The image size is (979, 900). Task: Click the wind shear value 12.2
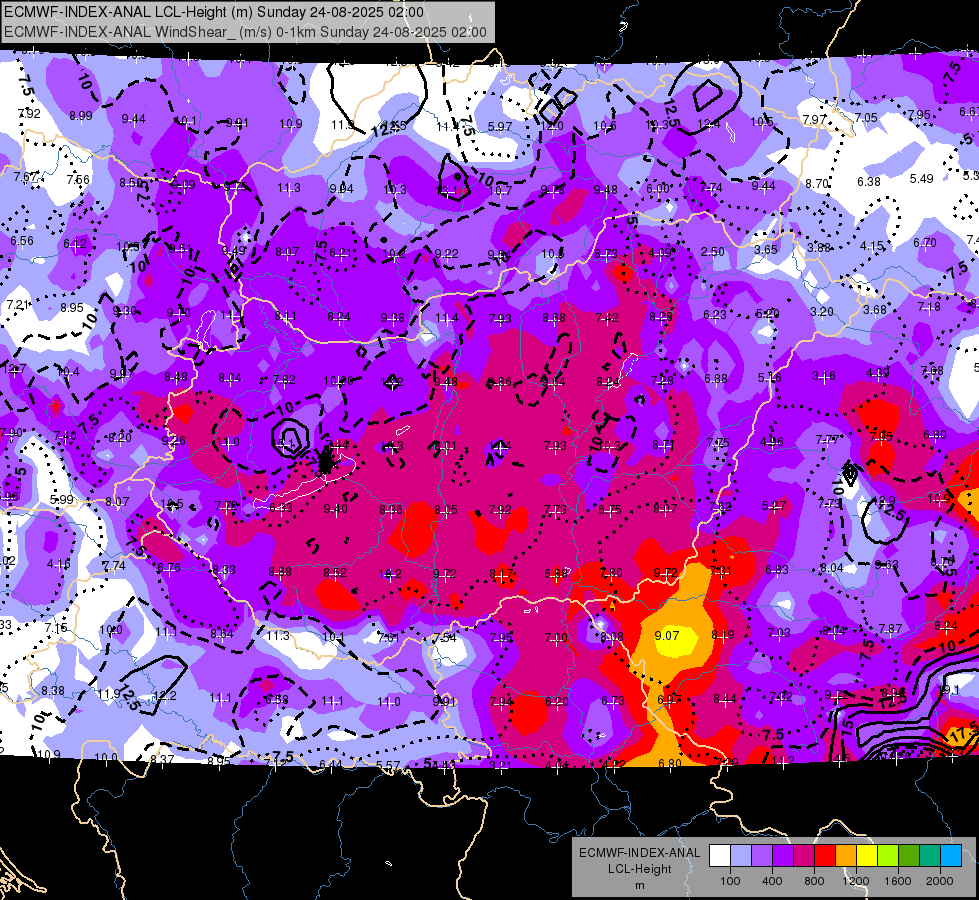[x=165, y=696]
